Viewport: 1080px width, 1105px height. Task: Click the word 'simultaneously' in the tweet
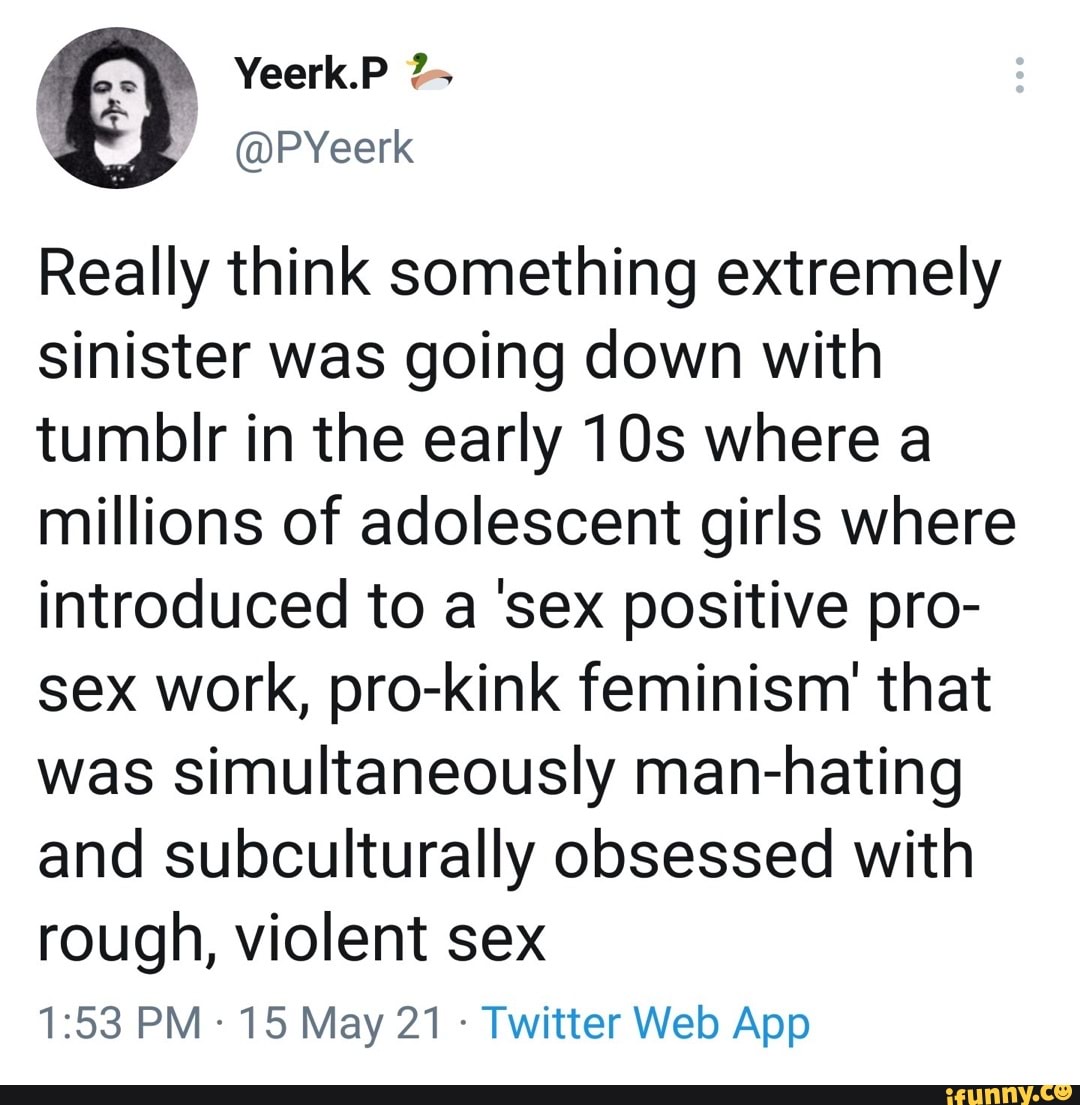click(395, 772)
